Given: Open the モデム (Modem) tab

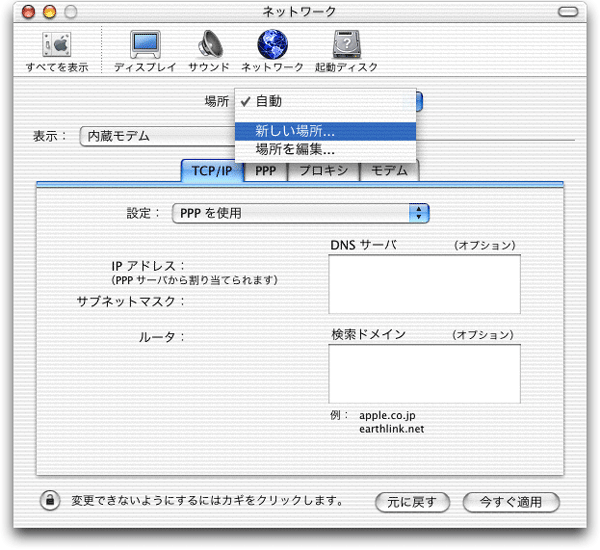Looking at the screenshot, I should coord(389,170).
